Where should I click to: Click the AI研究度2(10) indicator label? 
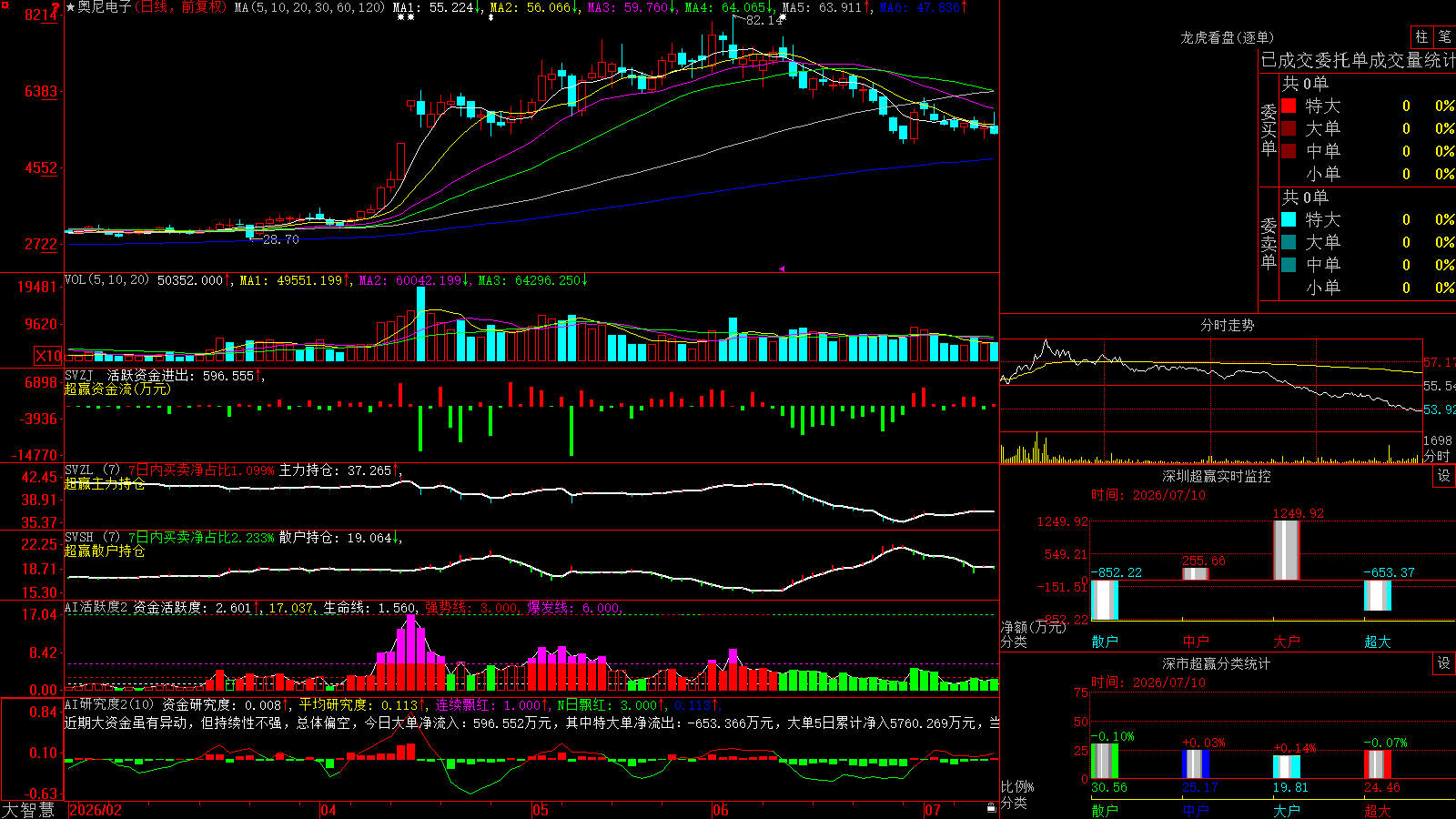point(109,704)
